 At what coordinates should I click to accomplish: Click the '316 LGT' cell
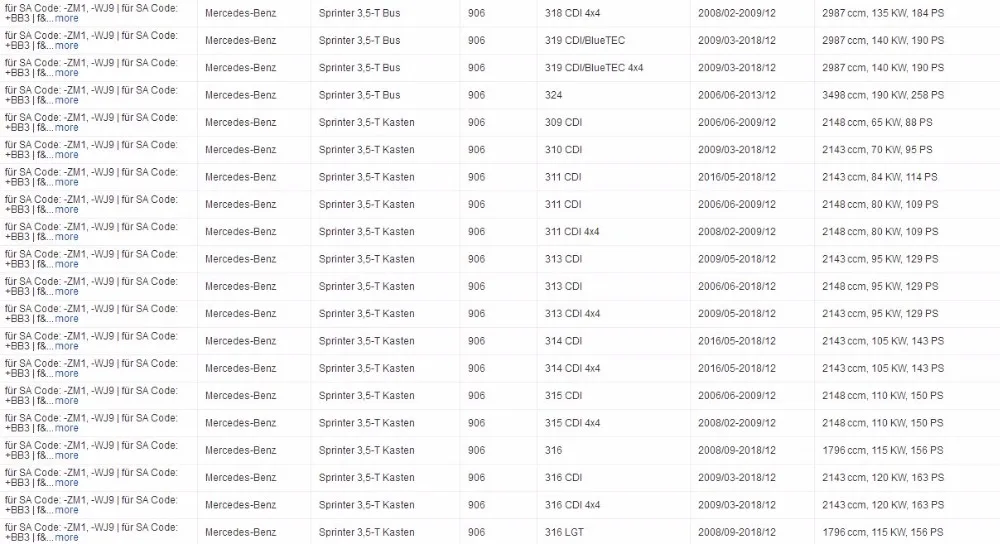tap(564, 533)
